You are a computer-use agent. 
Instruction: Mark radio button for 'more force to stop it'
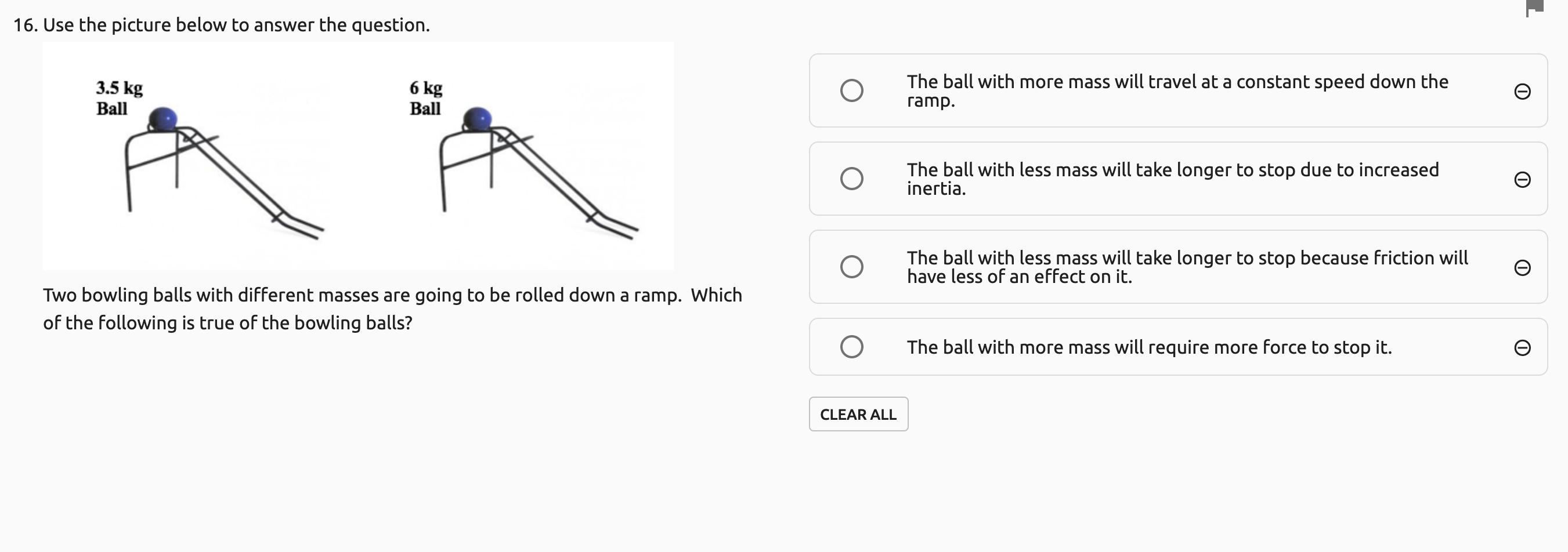point(851,347)
